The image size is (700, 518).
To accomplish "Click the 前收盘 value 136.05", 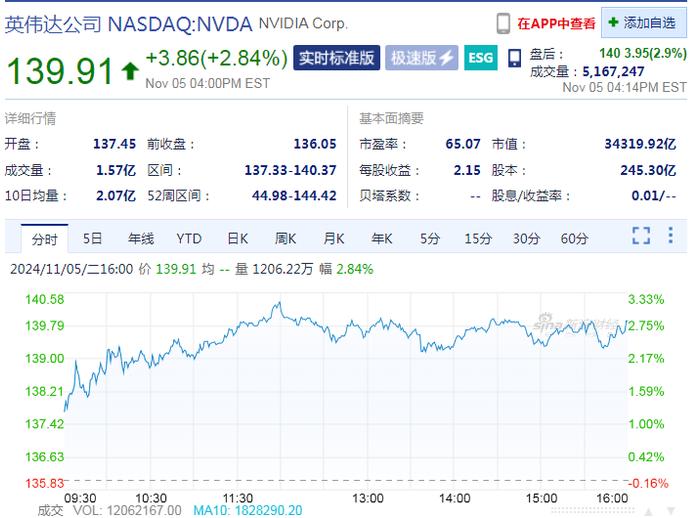I will coord(315,144).
